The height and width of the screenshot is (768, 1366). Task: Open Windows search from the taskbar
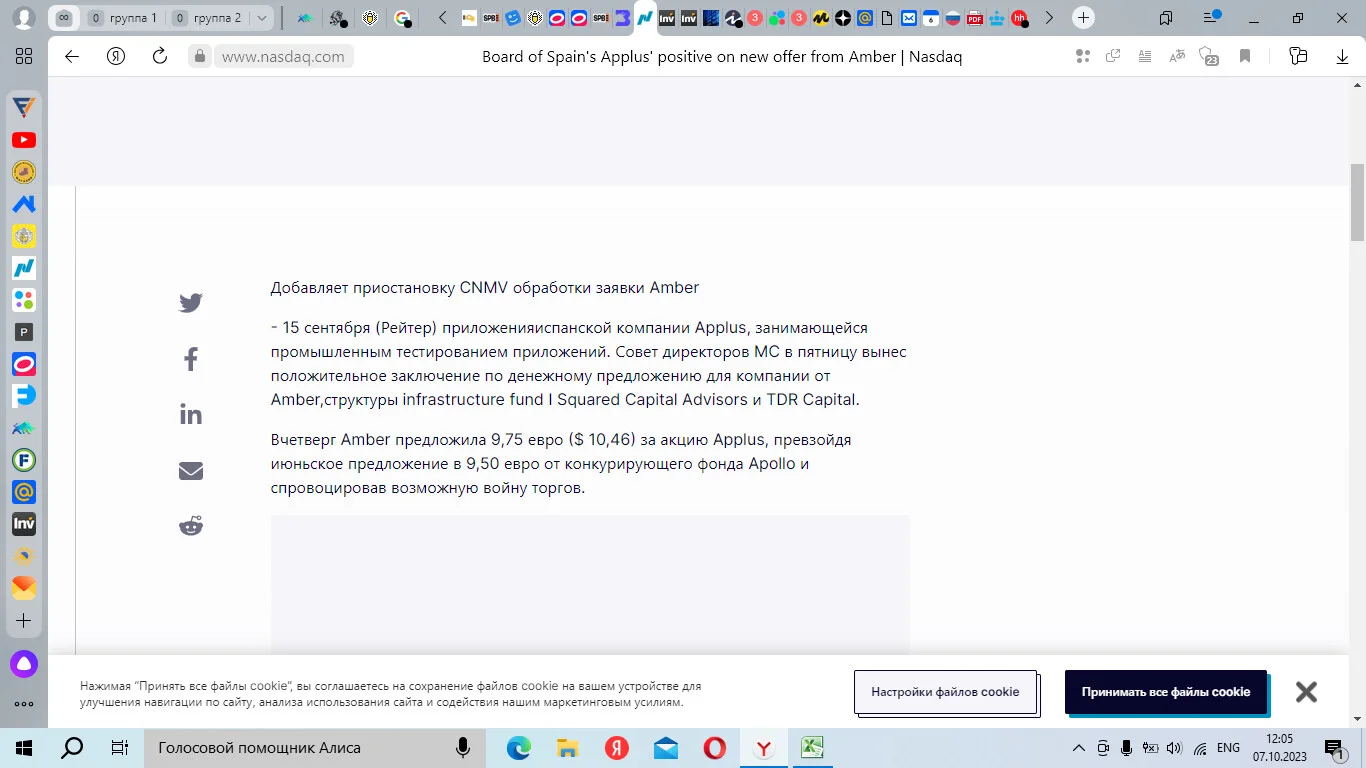(72, 748)
